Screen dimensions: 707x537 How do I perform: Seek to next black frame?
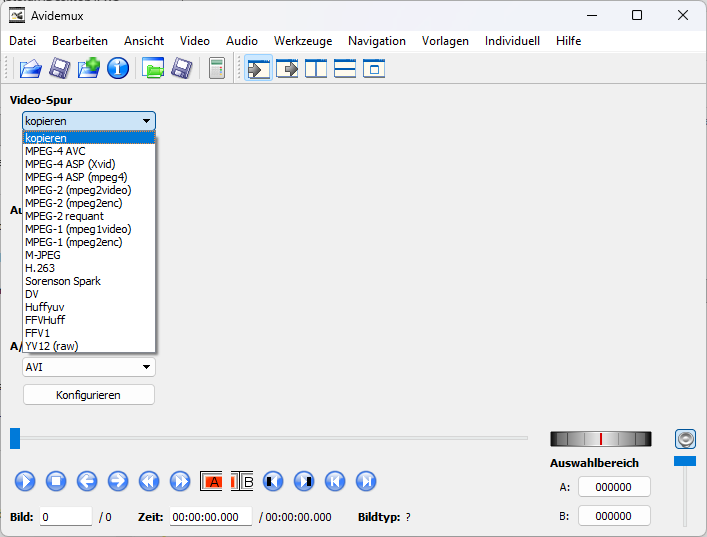tap(304, 481)
